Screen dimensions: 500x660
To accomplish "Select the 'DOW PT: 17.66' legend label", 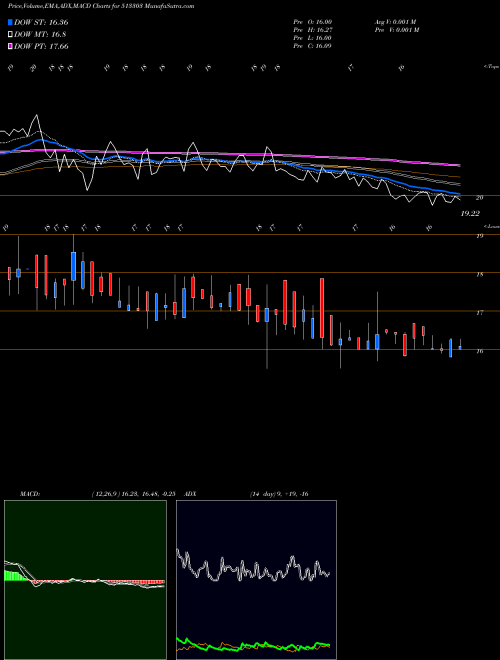I will 41,46.
